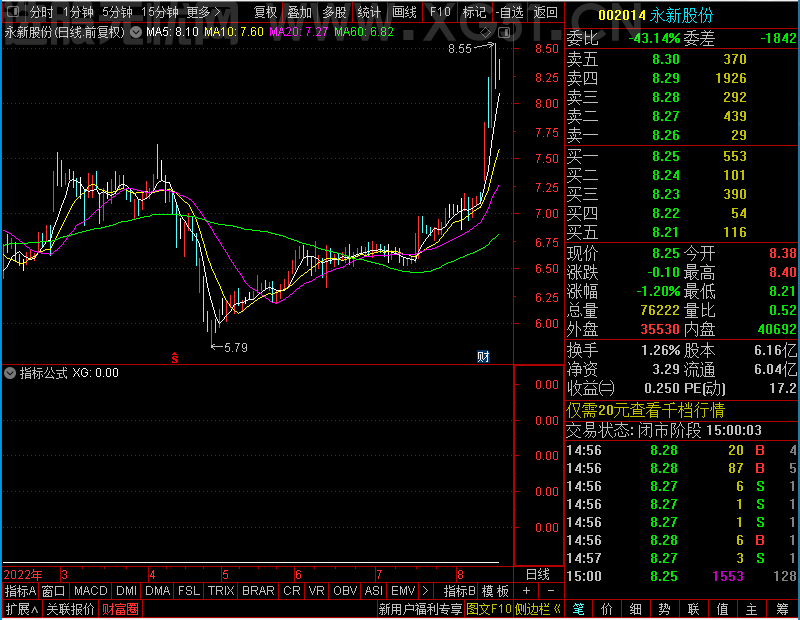Select the 价 price tab

pos(607,609)
